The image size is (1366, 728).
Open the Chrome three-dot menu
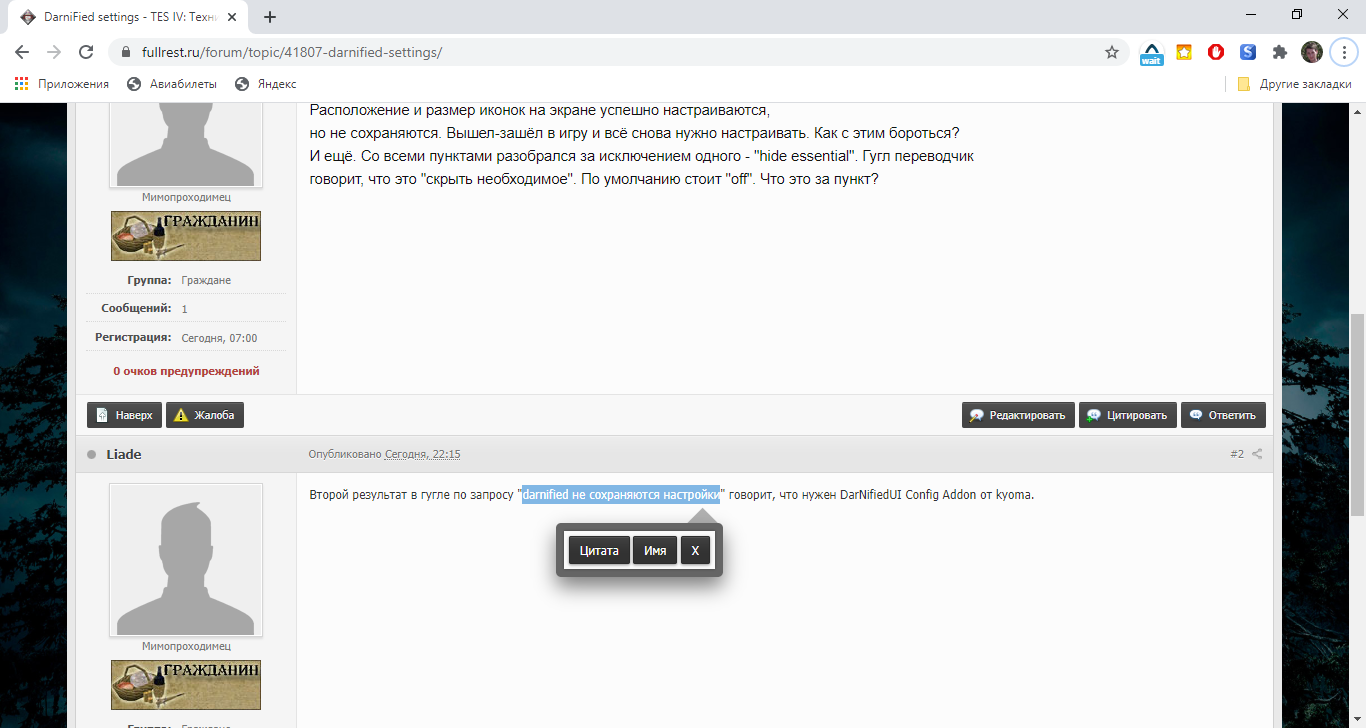pyautogui.click(x=1344, y=52)
